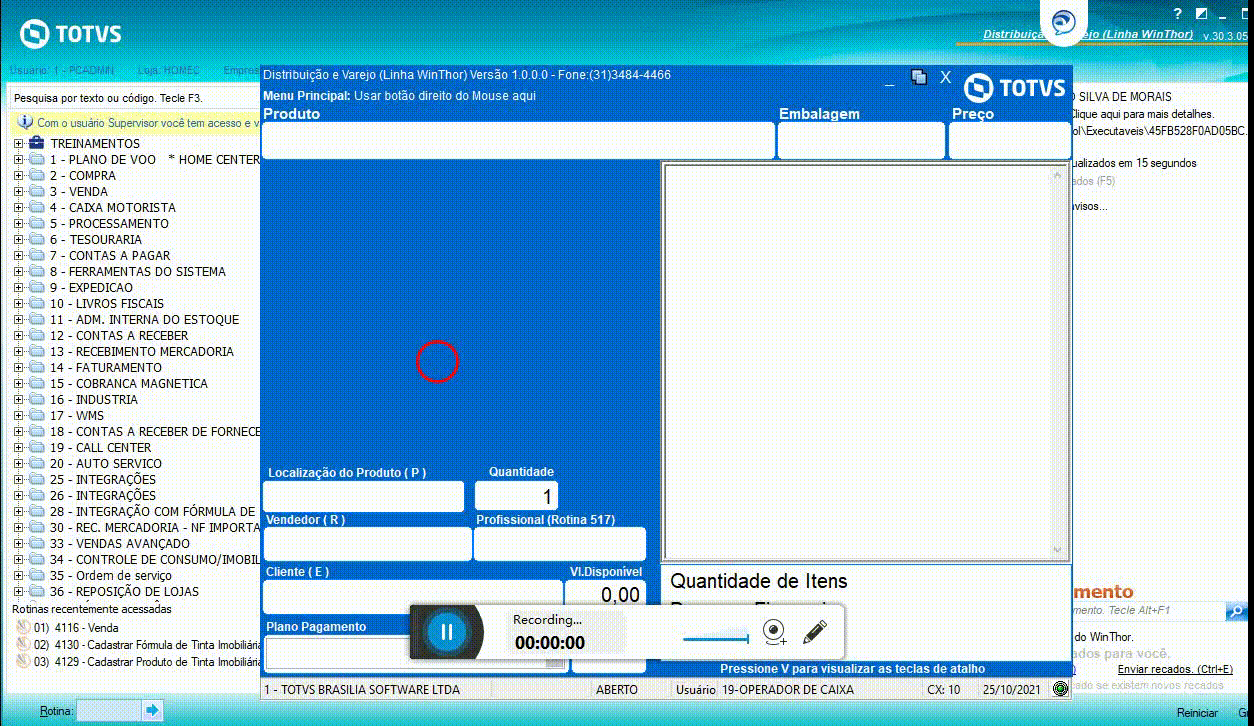Select 20 - AUTO SERVICO item
The width and height of the screenshot is (1254, 726).
(x=106, y=463)
